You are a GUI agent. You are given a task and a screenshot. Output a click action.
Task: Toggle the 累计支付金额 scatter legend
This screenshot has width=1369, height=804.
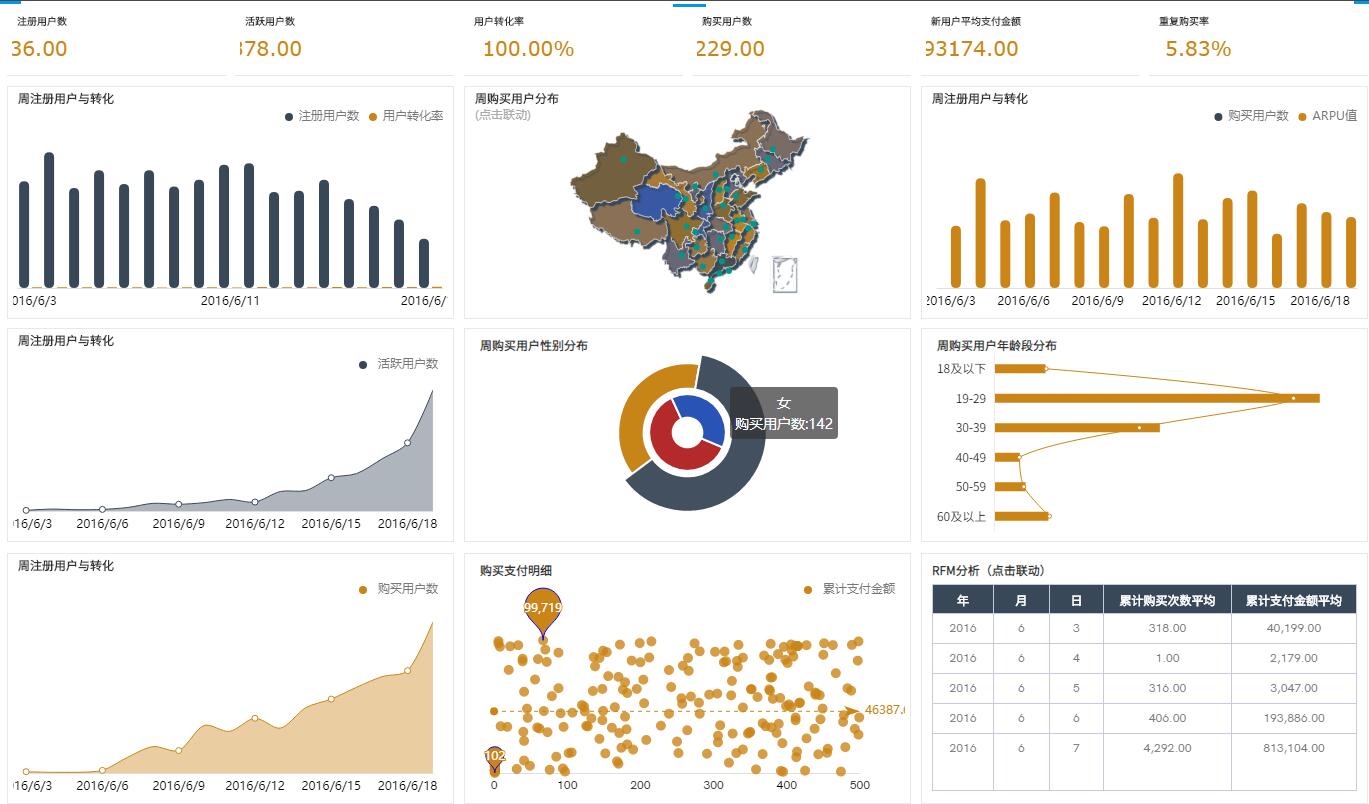850,589
